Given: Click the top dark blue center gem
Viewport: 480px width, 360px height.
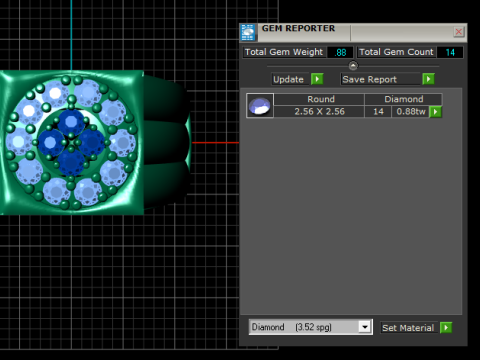Looking at the screenshot, I should tap(71, 122).
